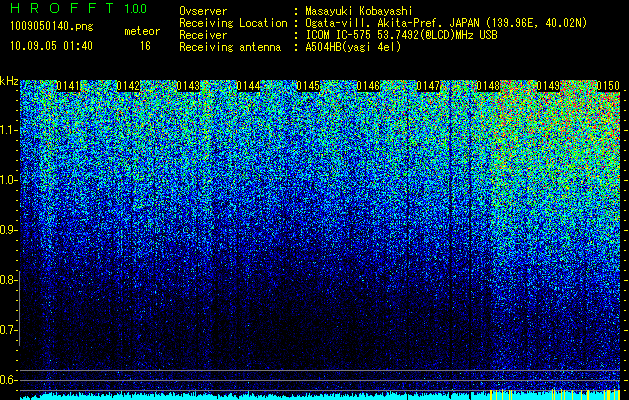The width and height of the screenshot is (629, 400).
Task: Click the 0149 time marker
Action: pos(548,85)
